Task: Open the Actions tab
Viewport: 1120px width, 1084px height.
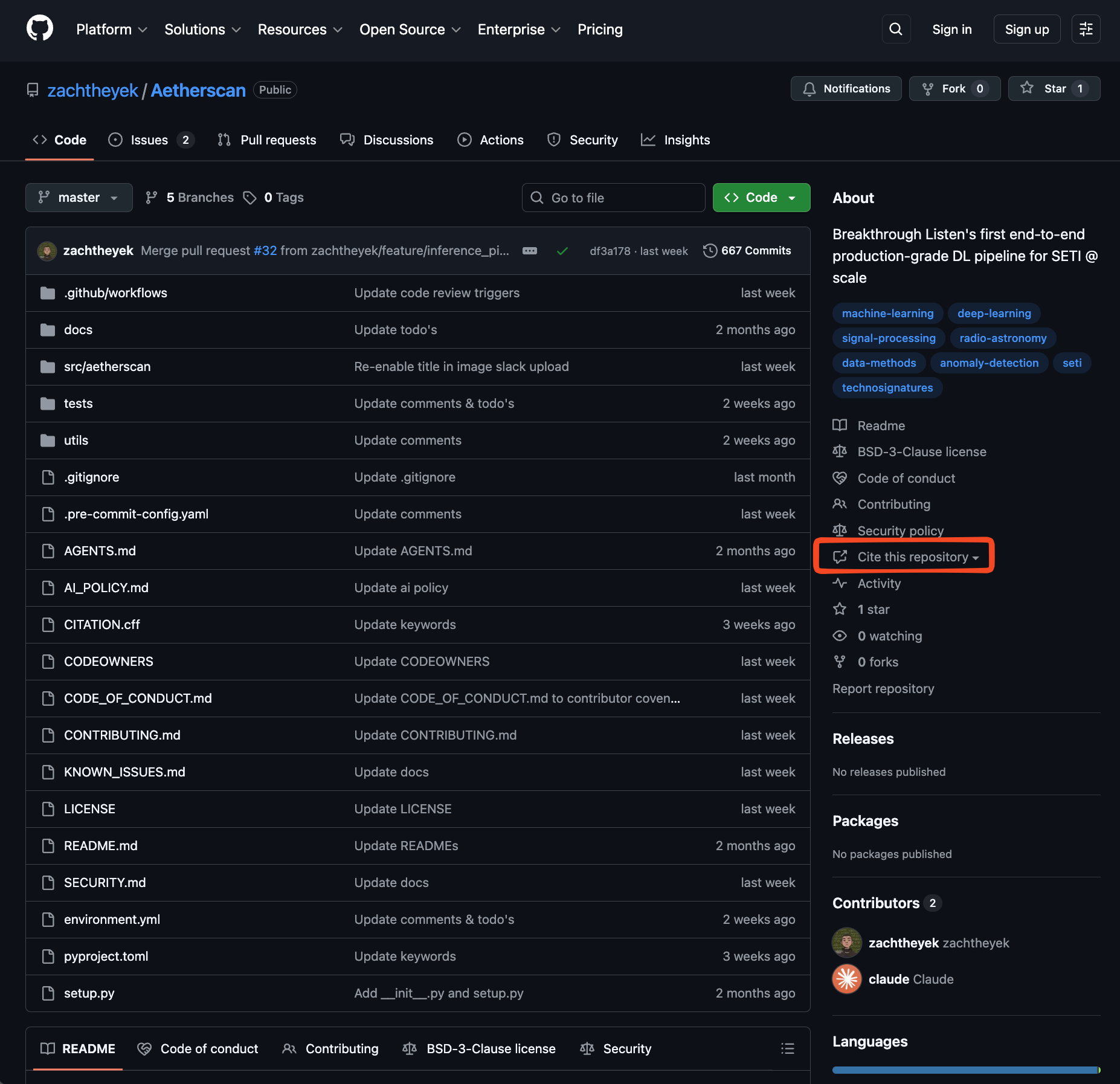Action: tap(491, 140)
